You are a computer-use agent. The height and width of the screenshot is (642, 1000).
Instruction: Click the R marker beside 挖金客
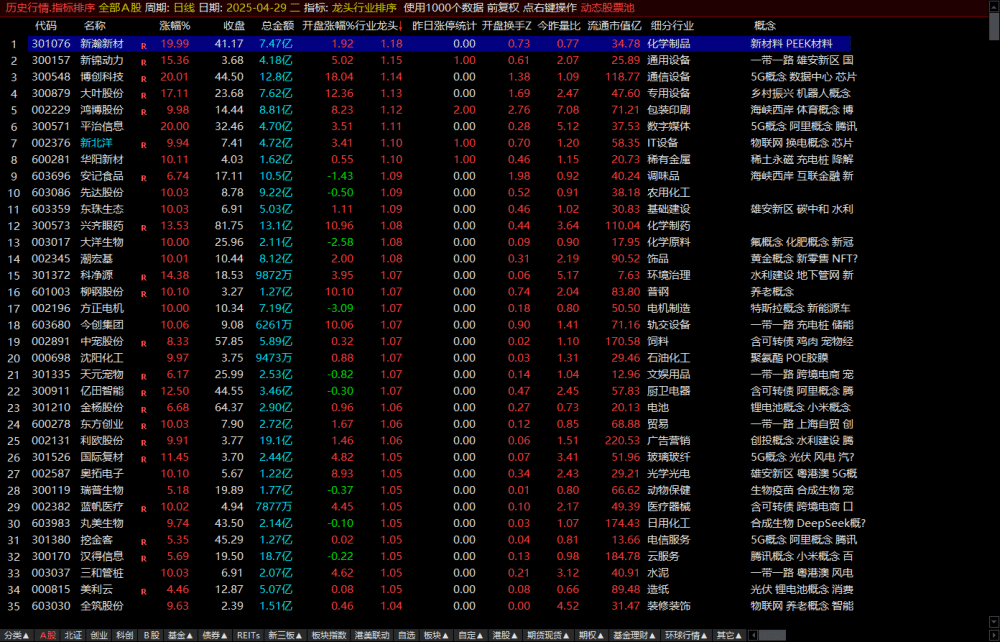pyautogui.click(x=143, y=543)
